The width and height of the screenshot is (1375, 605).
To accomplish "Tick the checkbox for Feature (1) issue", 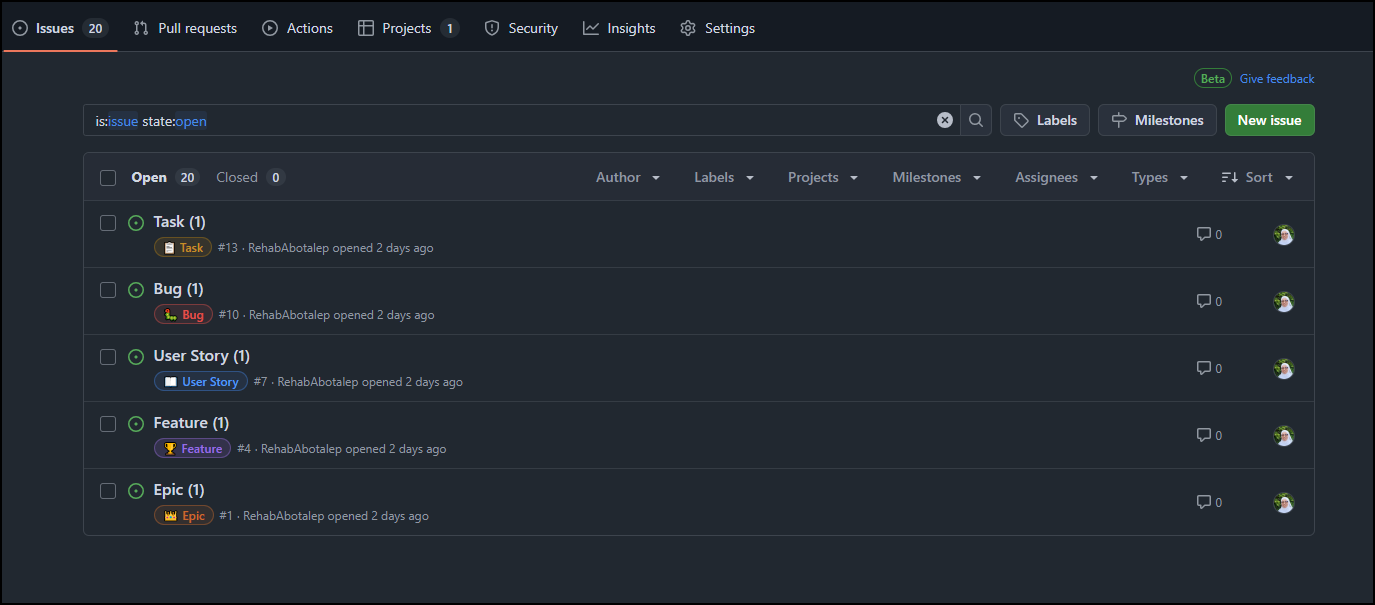I will point(108,424).
